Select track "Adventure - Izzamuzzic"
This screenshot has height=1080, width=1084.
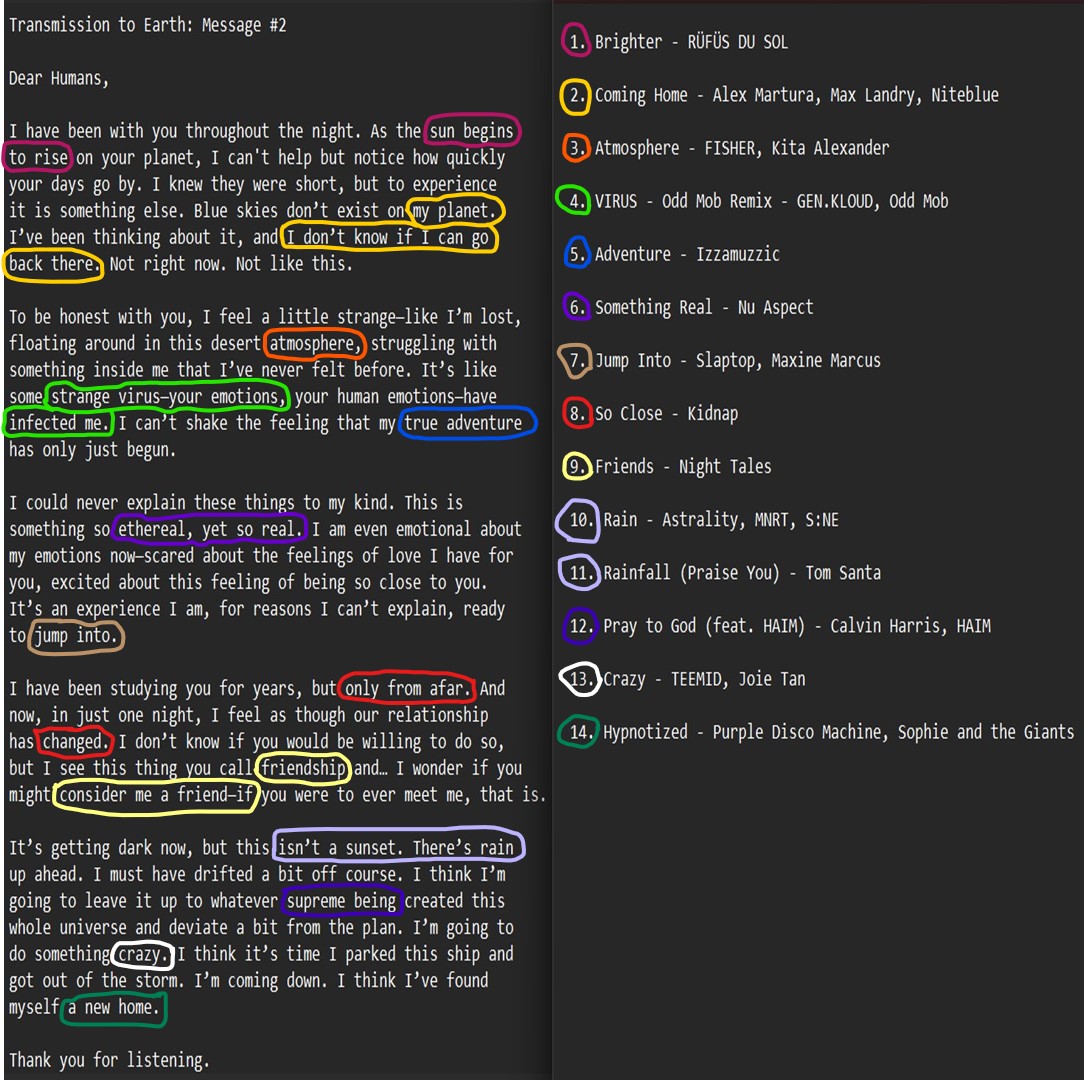coord(686,254)
